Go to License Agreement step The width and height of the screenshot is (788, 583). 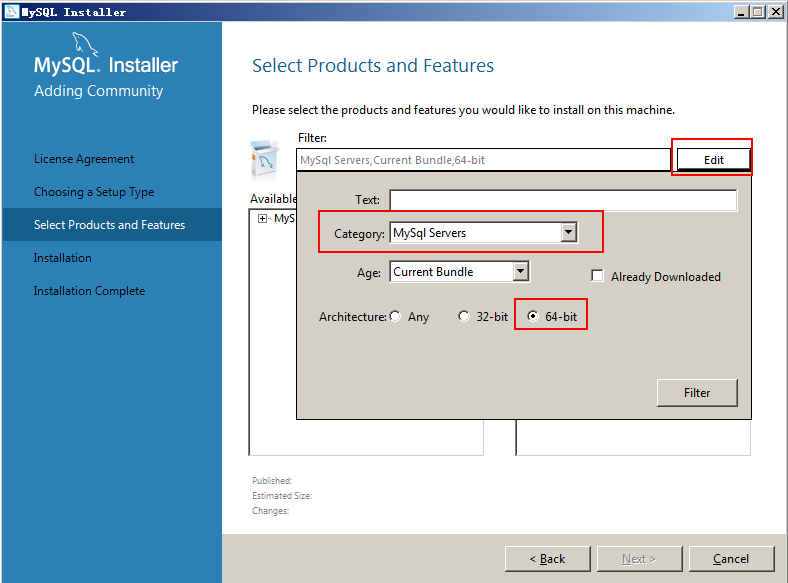84,159
